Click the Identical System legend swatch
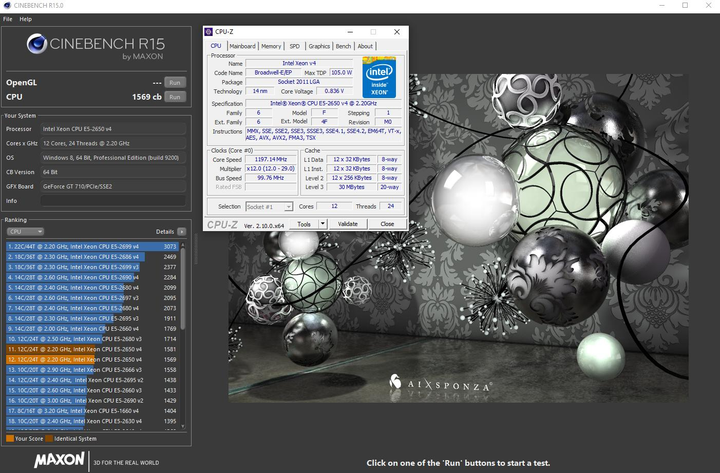720x473 pixels. click(x=49, y=439)
